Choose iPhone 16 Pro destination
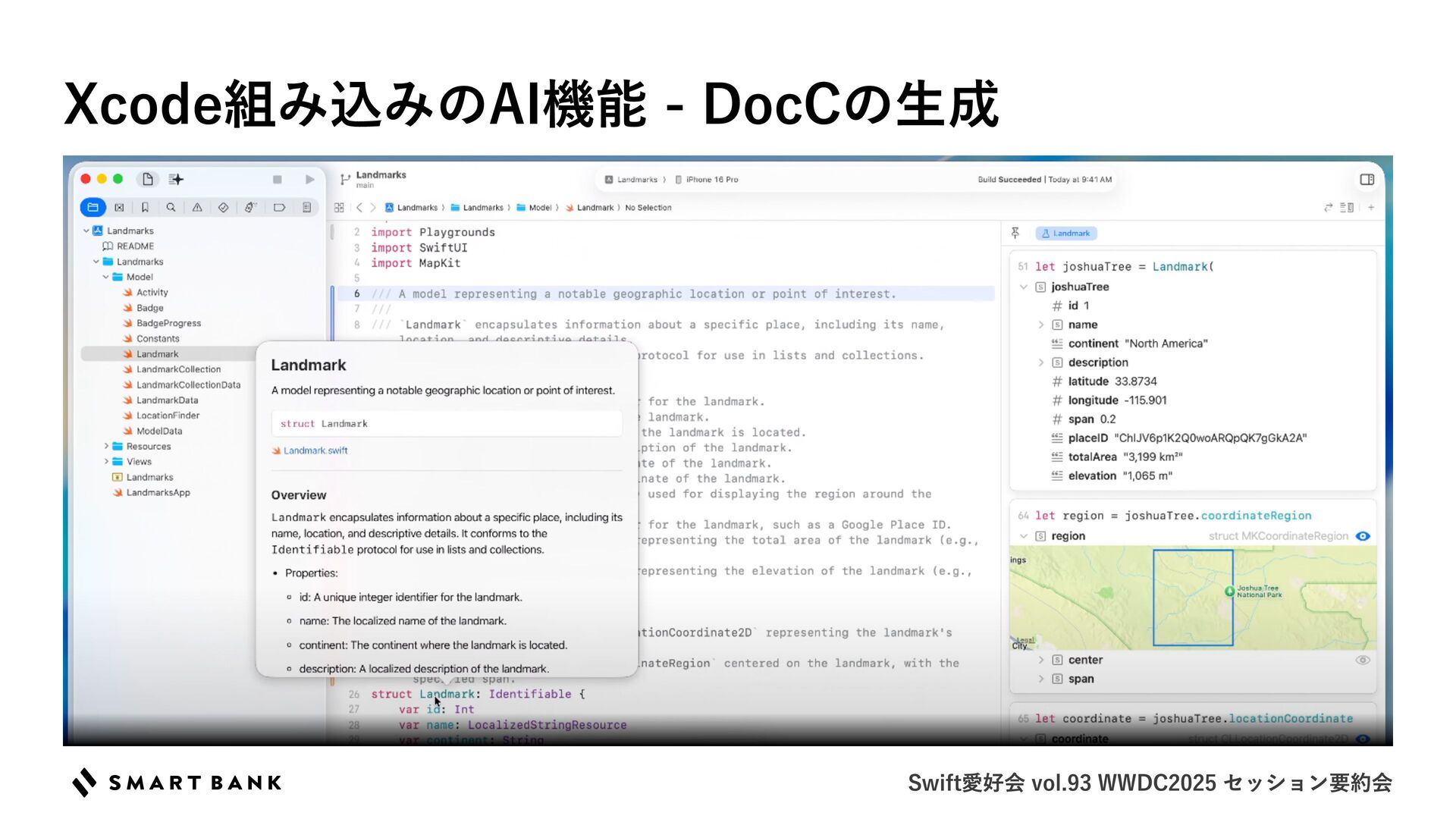This screenshot has width=1456, height=819. point(706,180)
